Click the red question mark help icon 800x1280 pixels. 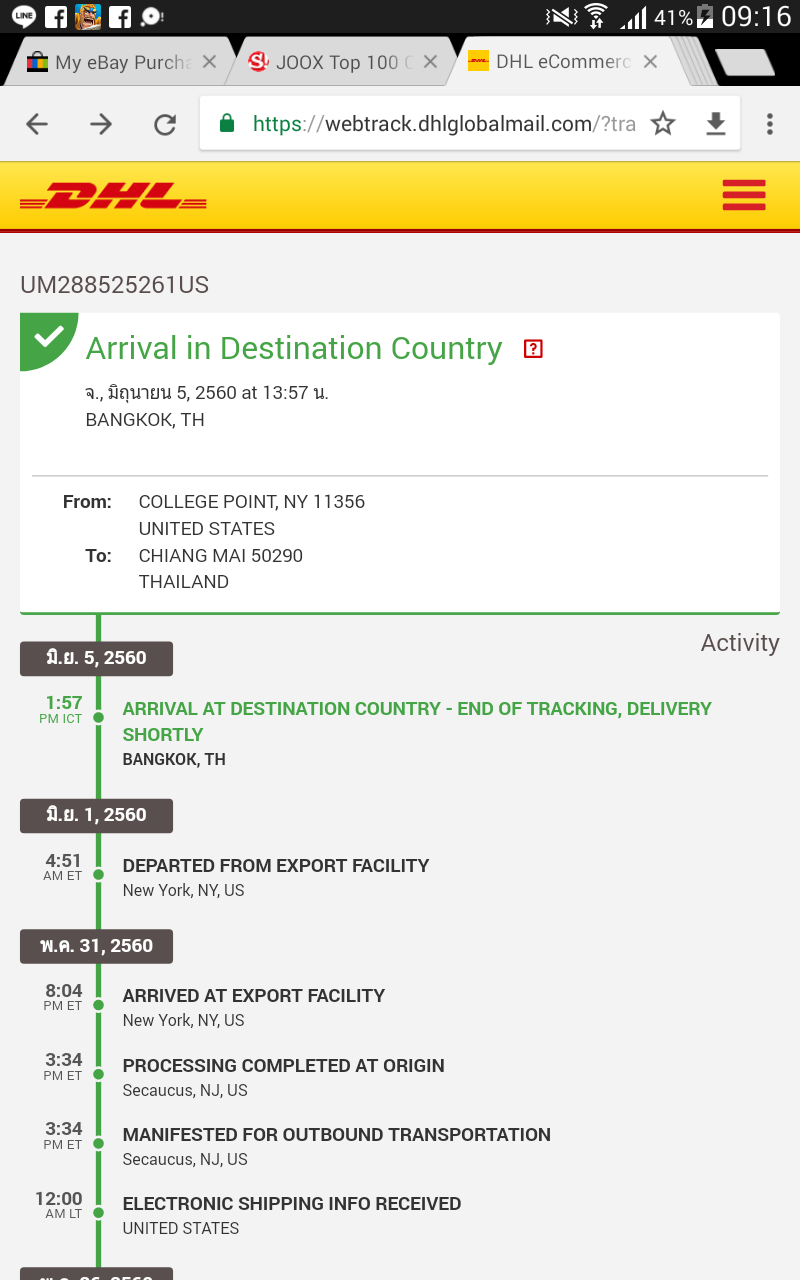point(533,349)
